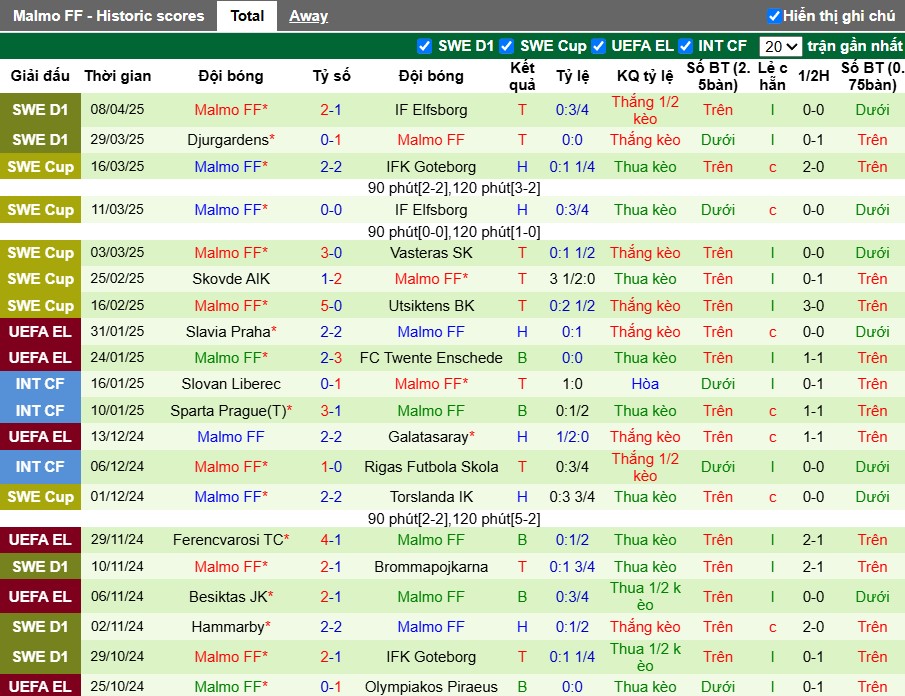Open 5-0 score versus Utsiktens BK

click(331, 305)
